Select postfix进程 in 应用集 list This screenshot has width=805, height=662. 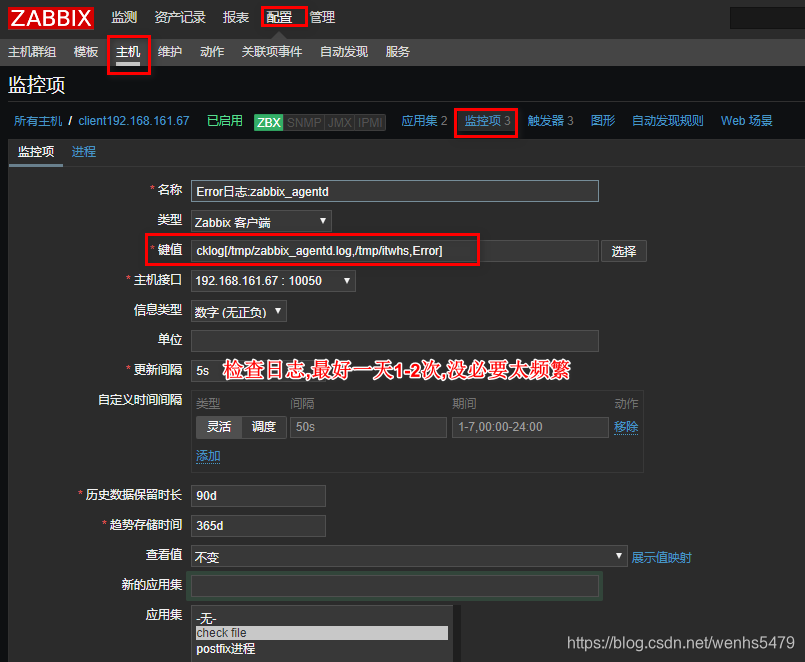(321, 649)
